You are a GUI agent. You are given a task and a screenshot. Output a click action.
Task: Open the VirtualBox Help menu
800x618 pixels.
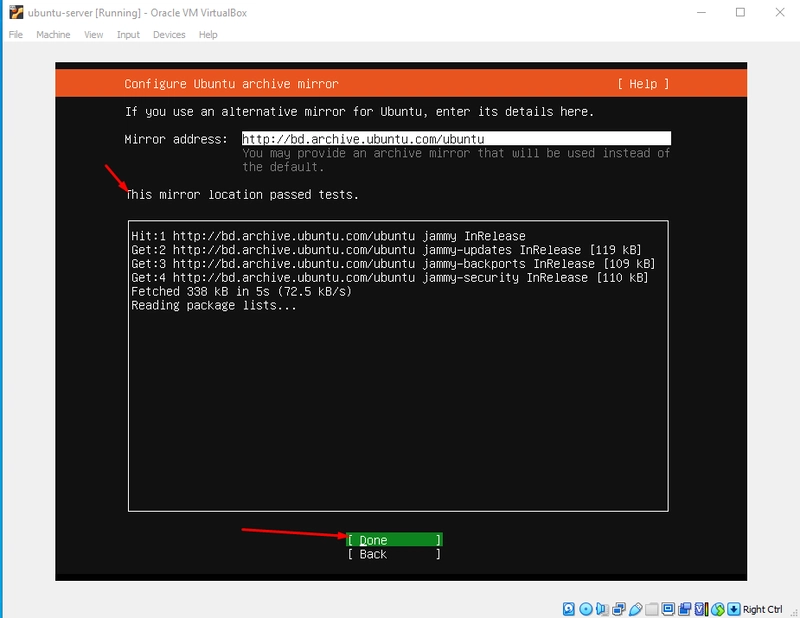click(x=208, y=34)
